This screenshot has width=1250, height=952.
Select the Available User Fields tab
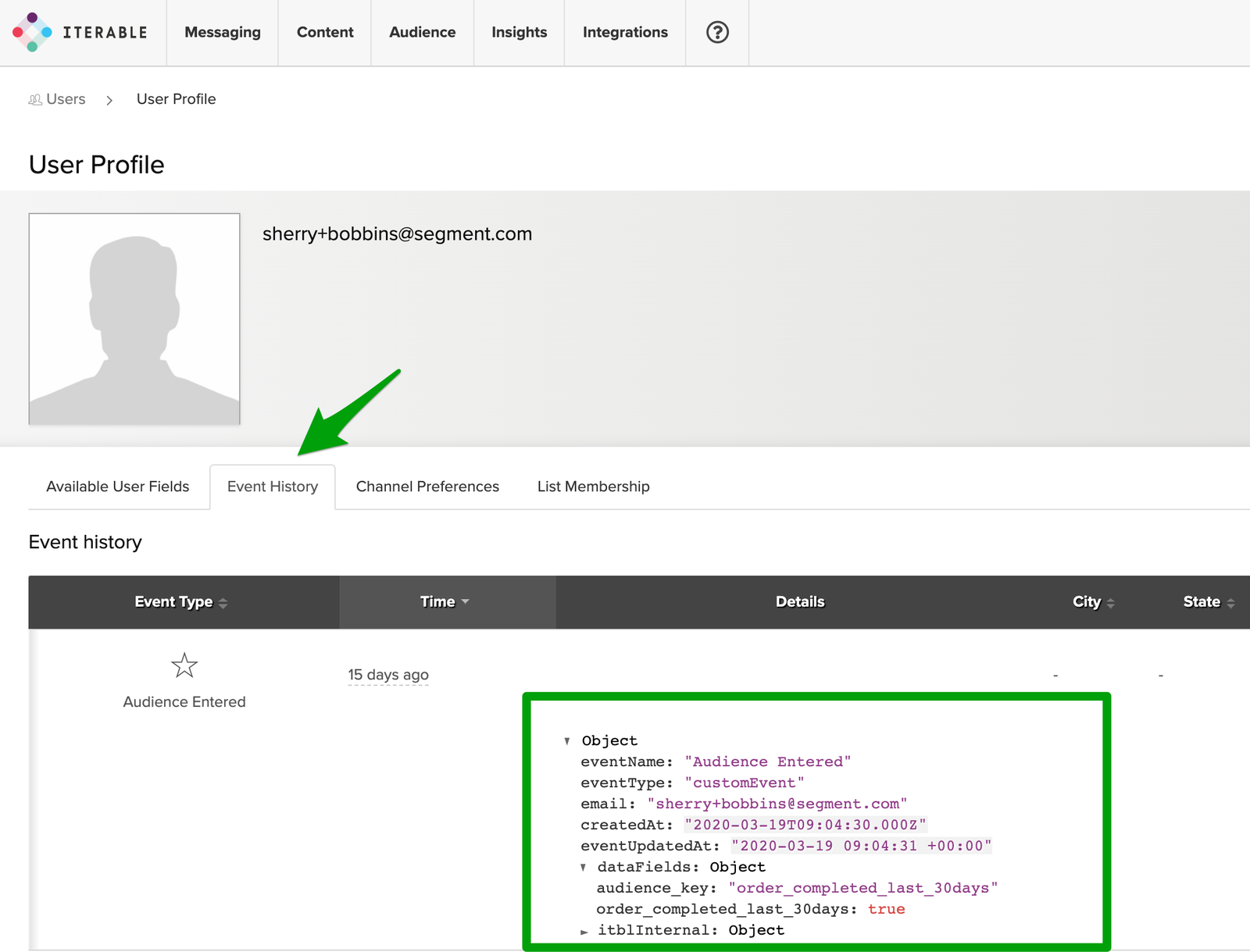(117, 487)
